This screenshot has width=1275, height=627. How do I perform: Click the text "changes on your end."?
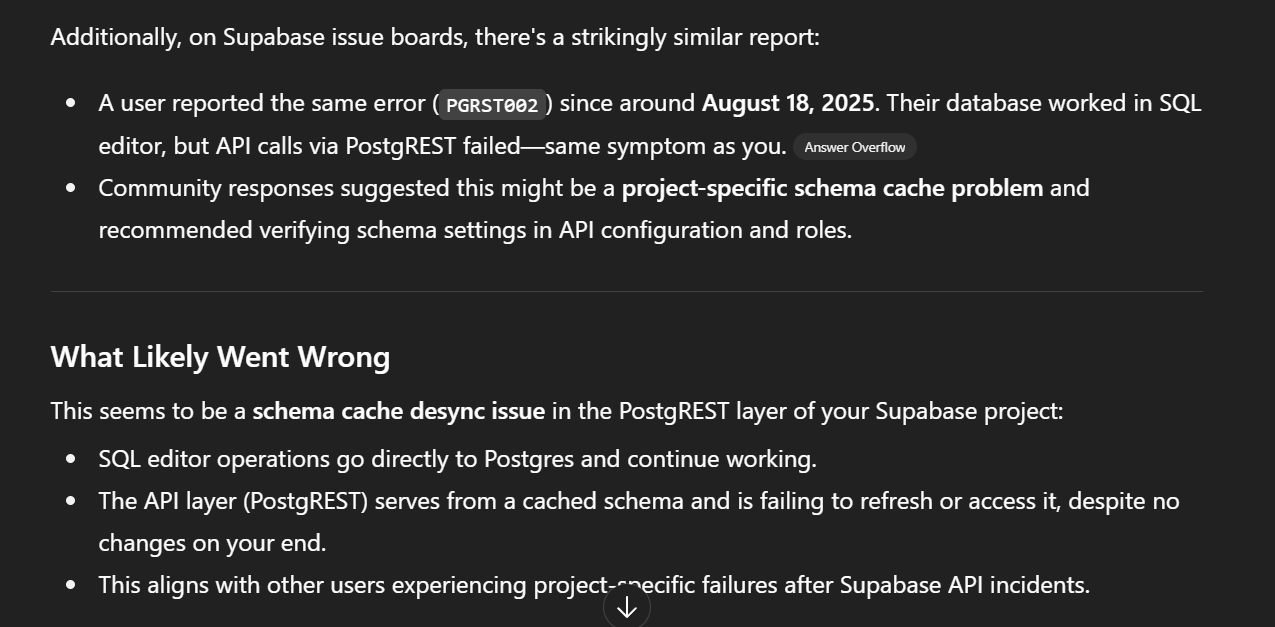click(212, 543)
